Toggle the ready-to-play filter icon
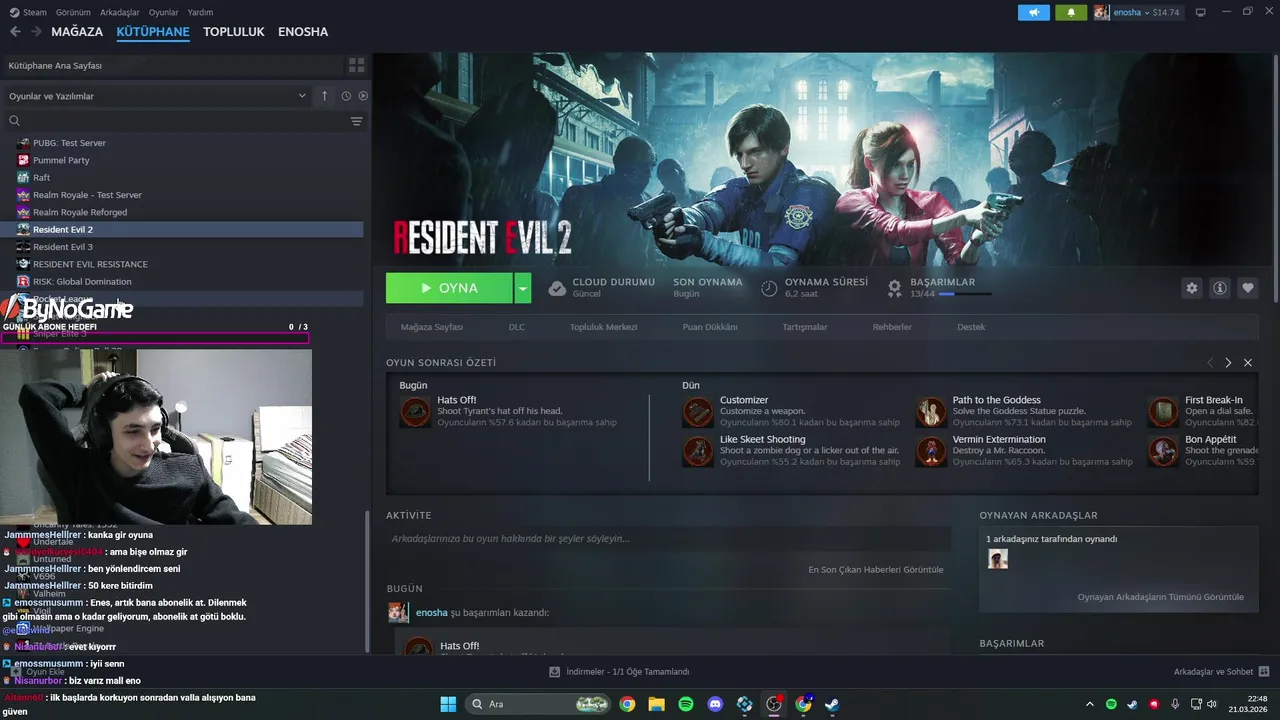Viewport: 1280px width, 720px height. pos(363,96)
